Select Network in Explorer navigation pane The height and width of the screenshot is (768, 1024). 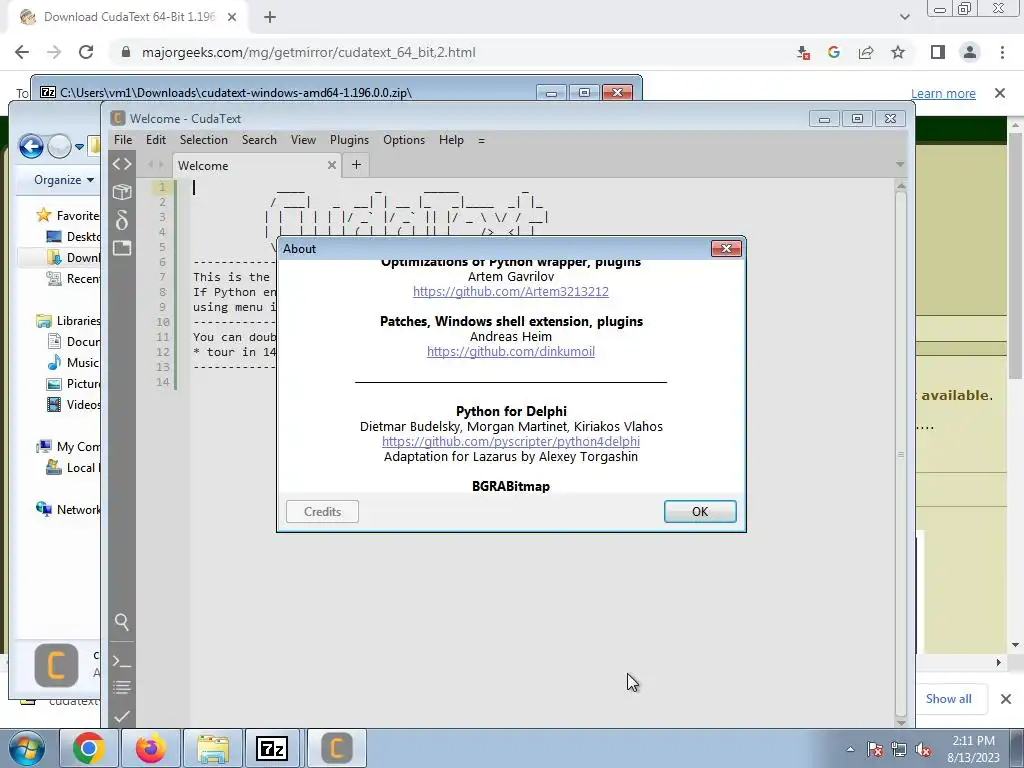pyautogui.click(x=68, y=509)
